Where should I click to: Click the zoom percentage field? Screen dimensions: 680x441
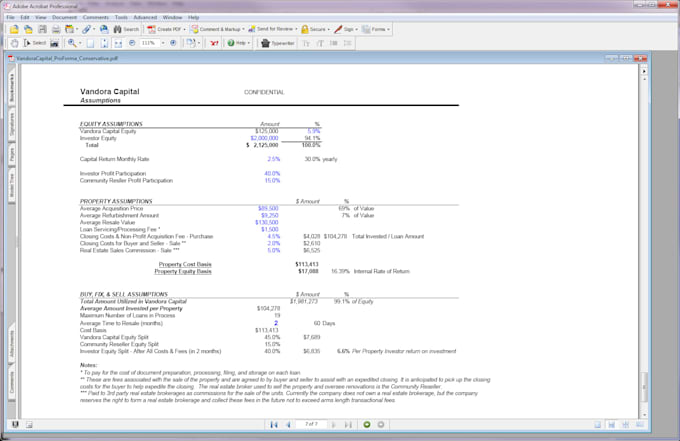coord(149,44)
